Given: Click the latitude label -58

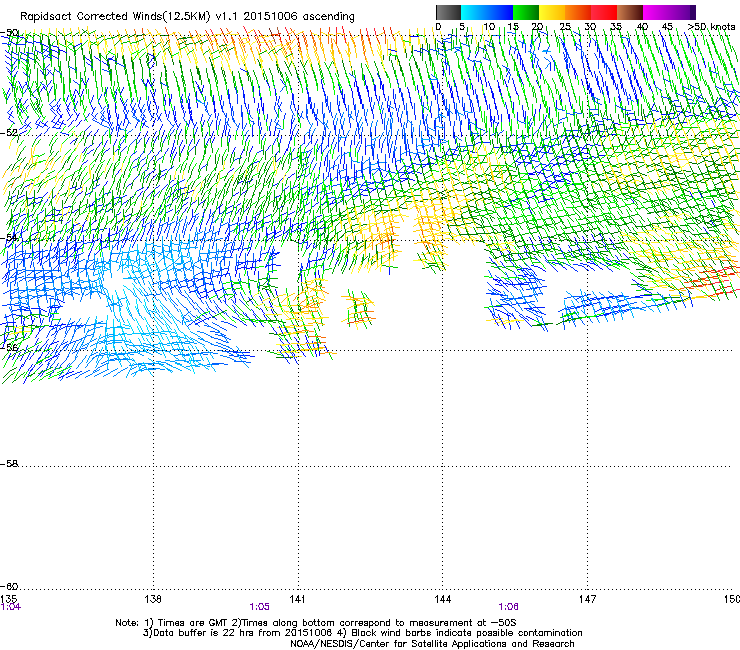Looking at the screenshot, I should point(9,464).
